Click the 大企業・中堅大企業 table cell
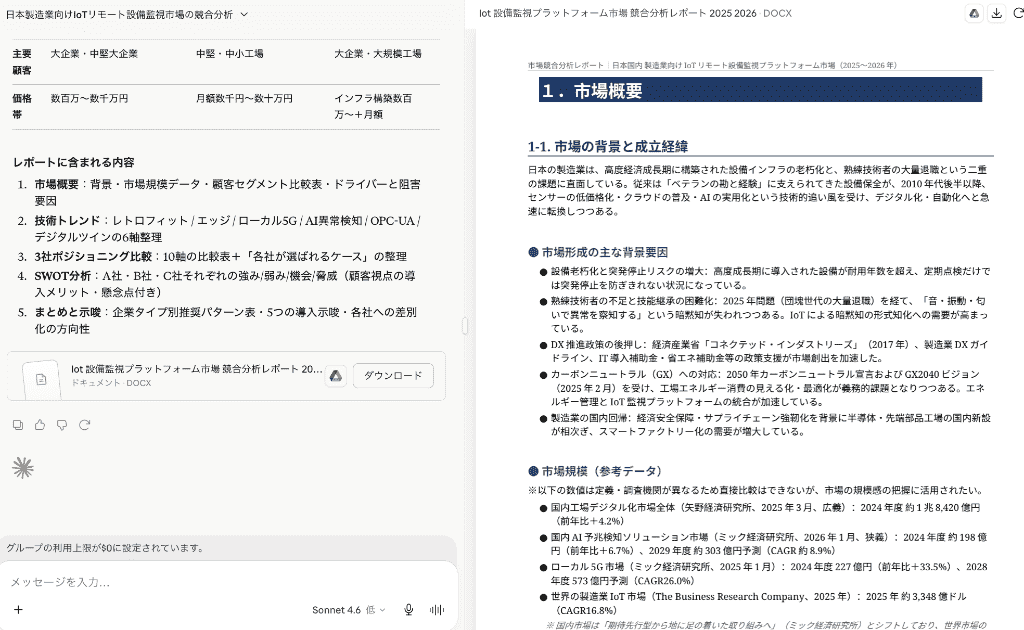 click(x=94, y=54)
